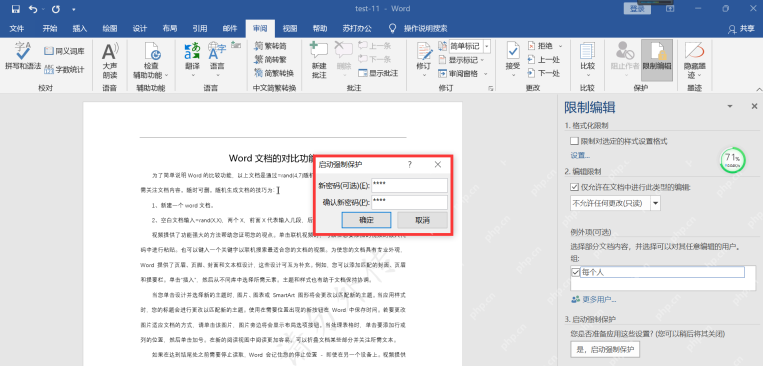Expand the 显示标记 menu
This screenshot has height=366, width=763.
[461, 60]
